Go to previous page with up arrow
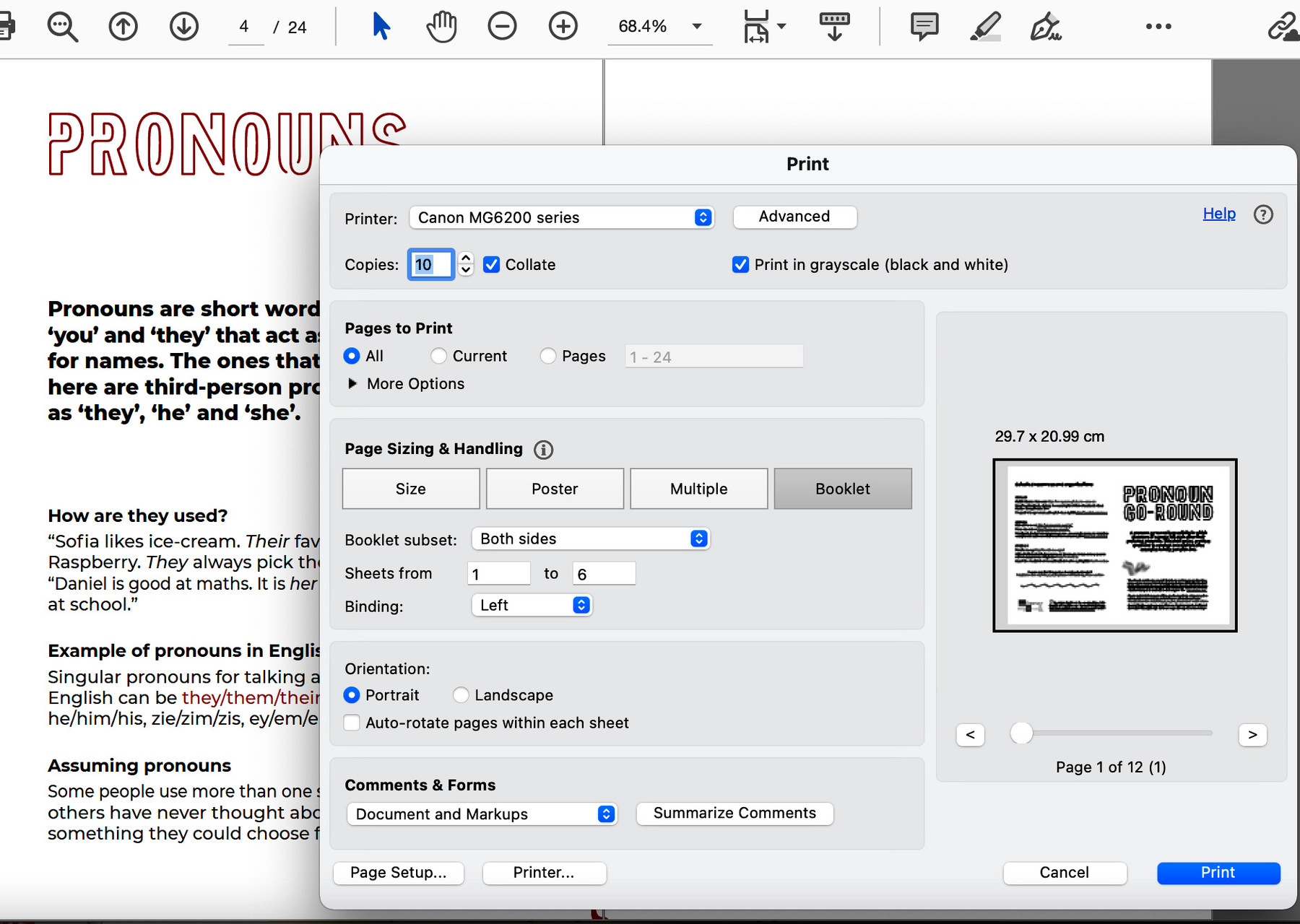The image size is (1300, 924). [x=123, y=27]
